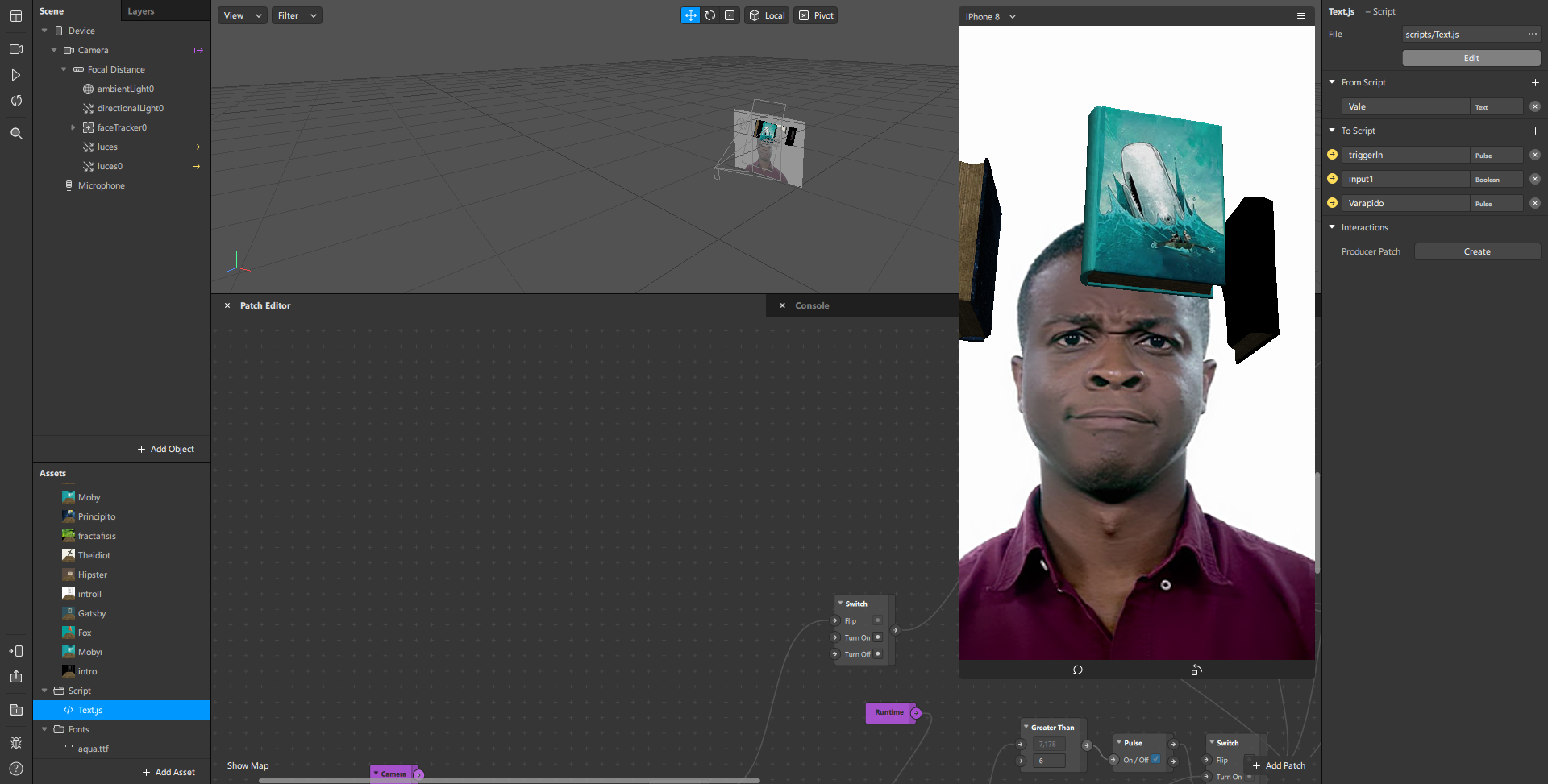Select the Scale manipulator tool
This screenshot has width=1548, height=784.
[x=730, y=15]
